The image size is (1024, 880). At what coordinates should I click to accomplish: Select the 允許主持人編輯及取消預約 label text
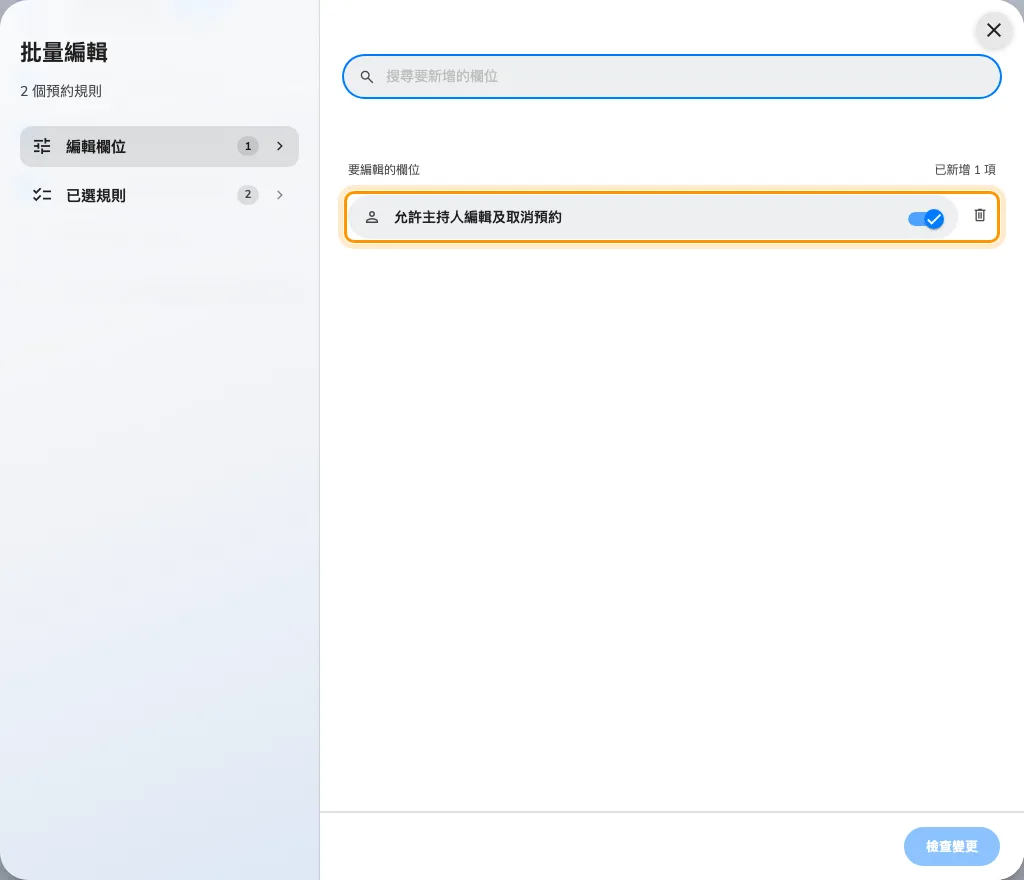pos(477,217)
